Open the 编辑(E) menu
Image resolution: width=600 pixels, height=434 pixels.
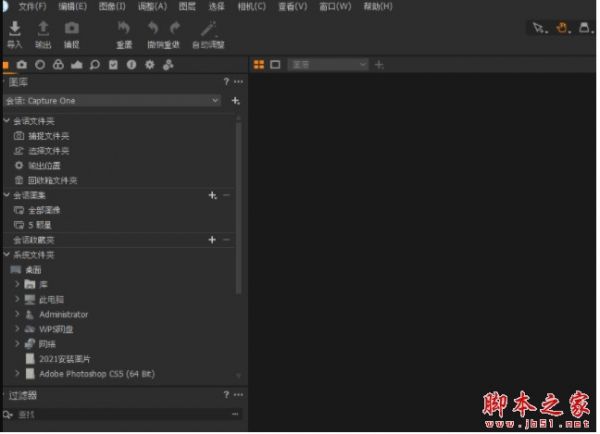tap(73, 7)
